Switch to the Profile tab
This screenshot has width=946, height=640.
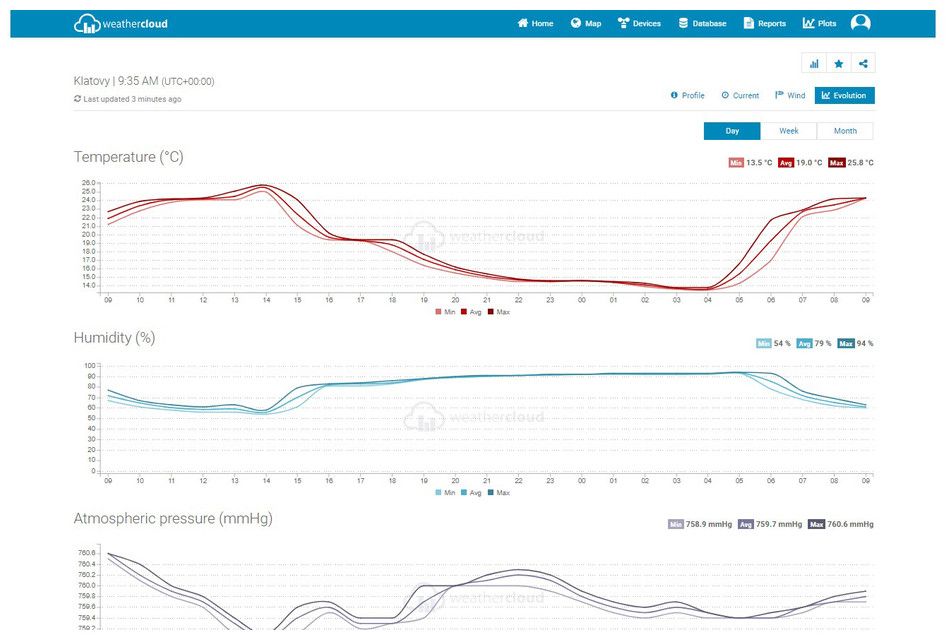(x=687, y=96)
